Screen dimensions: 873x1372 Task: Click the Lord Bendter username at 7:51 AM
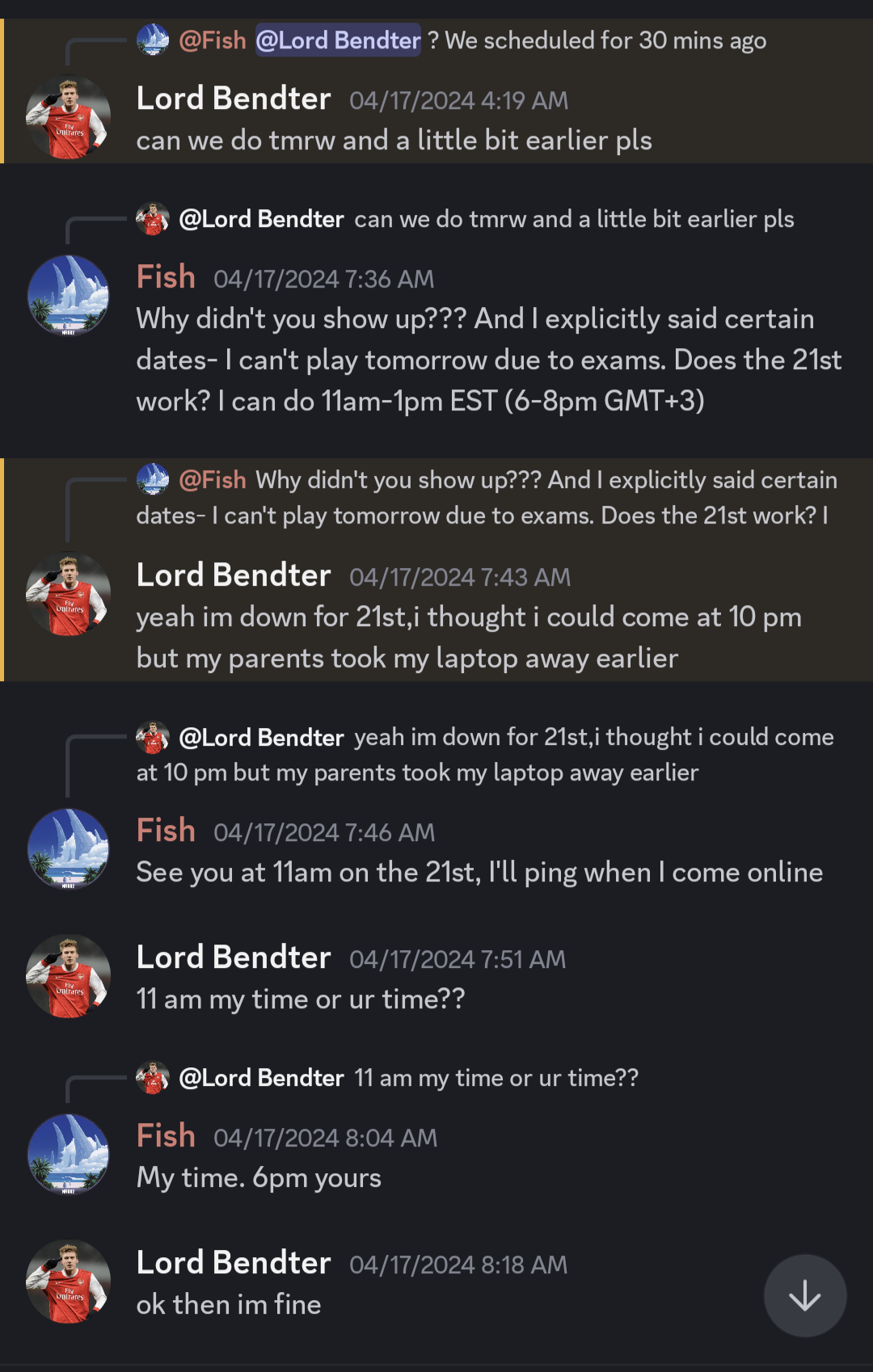click(x=234, y=957)
